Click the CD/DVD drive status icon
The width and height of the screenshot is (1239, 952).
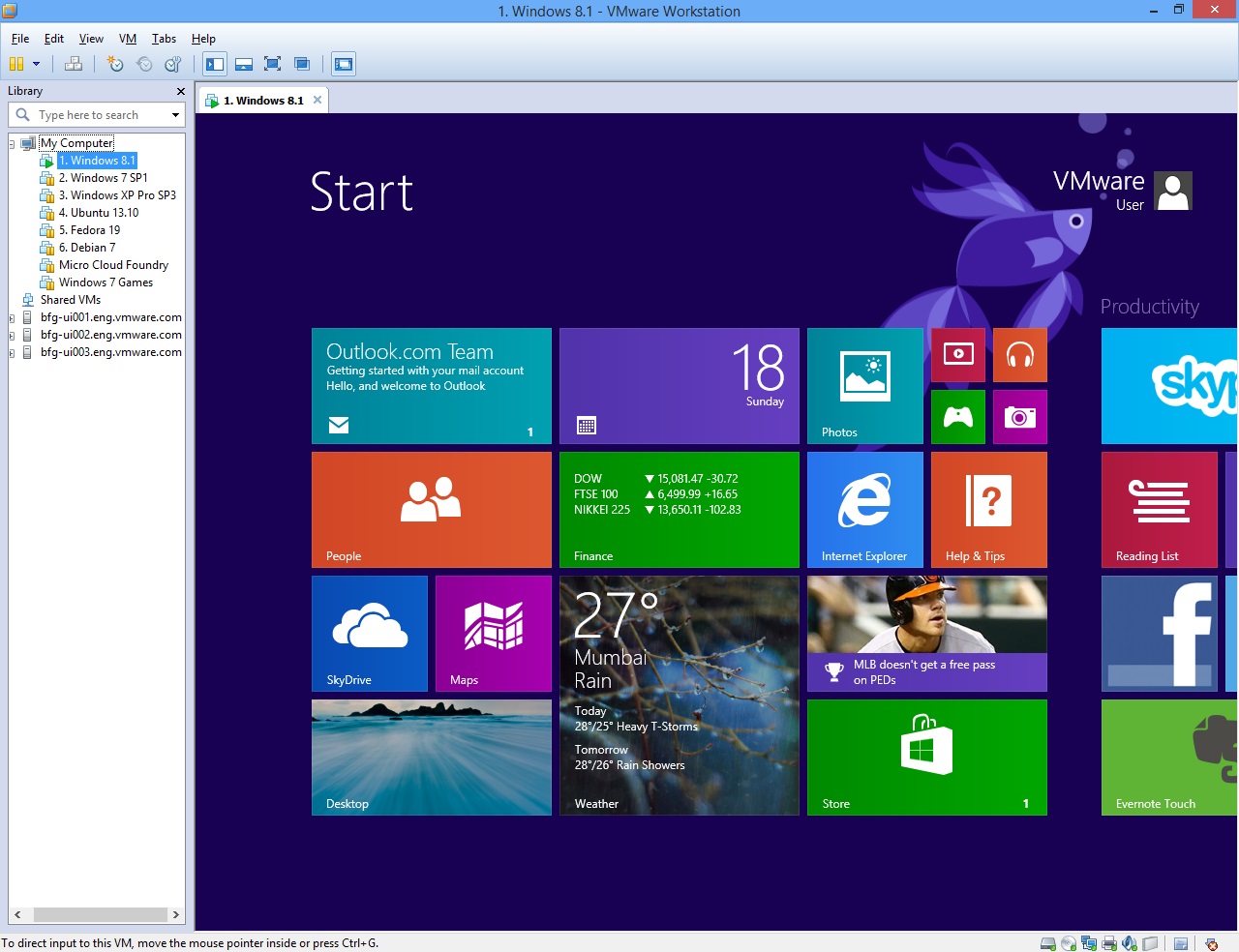[1067, 943]
